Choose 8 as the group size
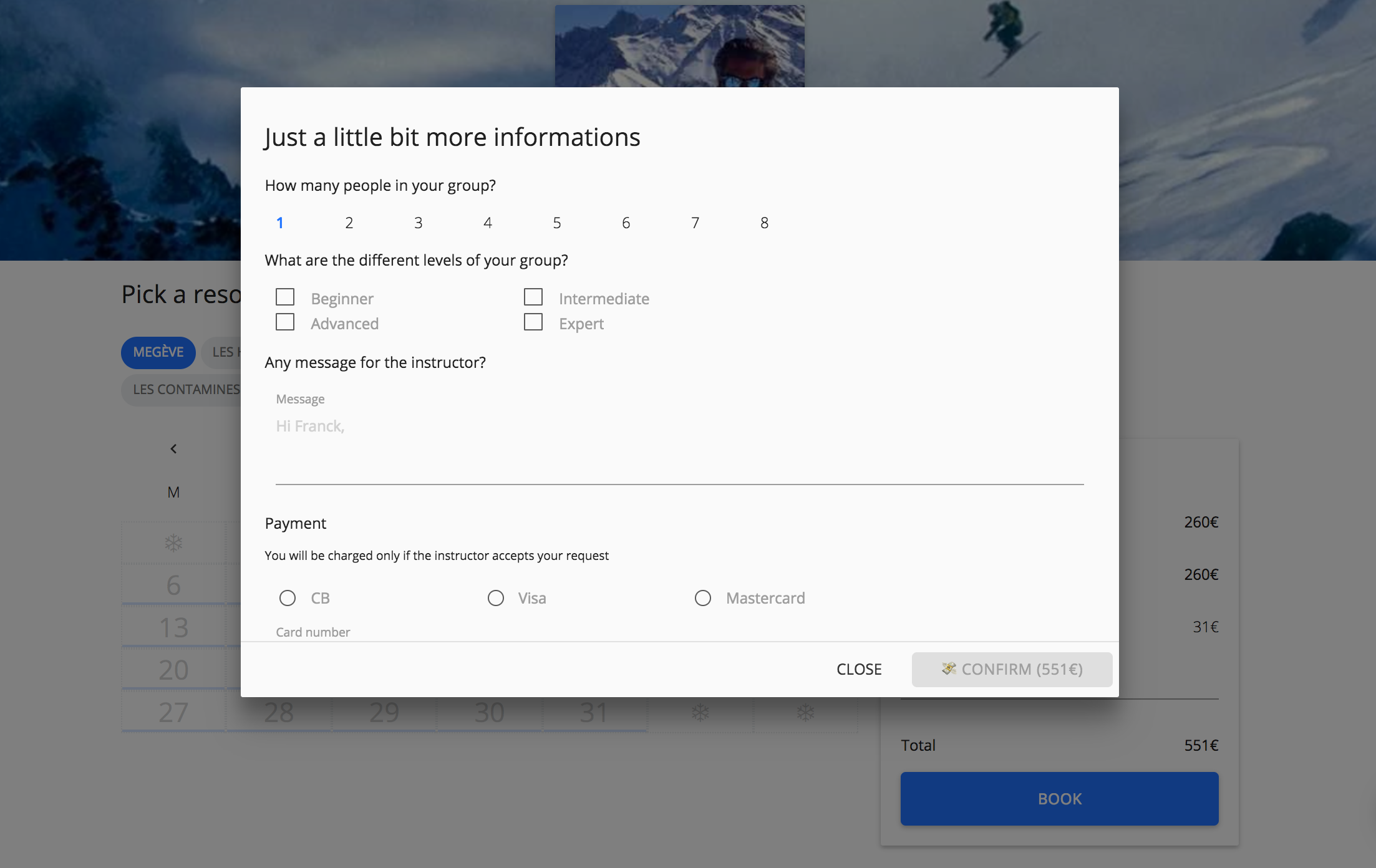 coord(764,223)
